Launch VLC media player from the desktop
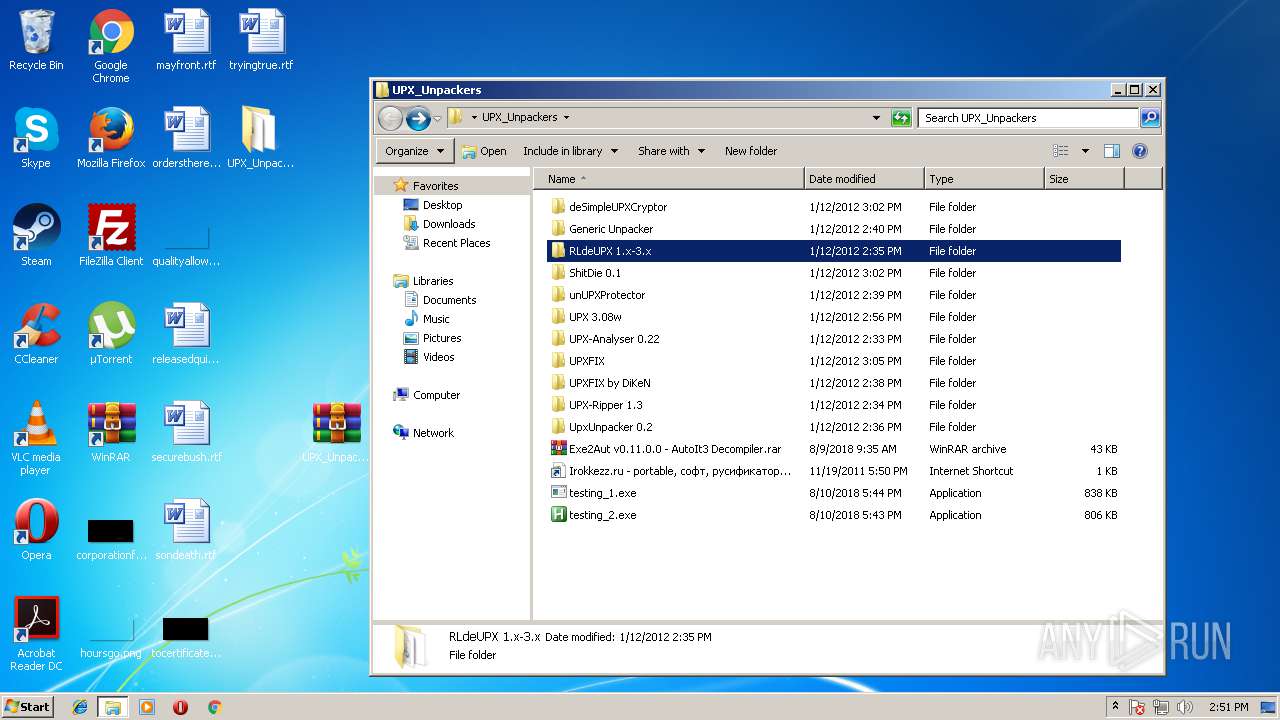Screen dimensions: 1280x720 [x=36, y=438]
